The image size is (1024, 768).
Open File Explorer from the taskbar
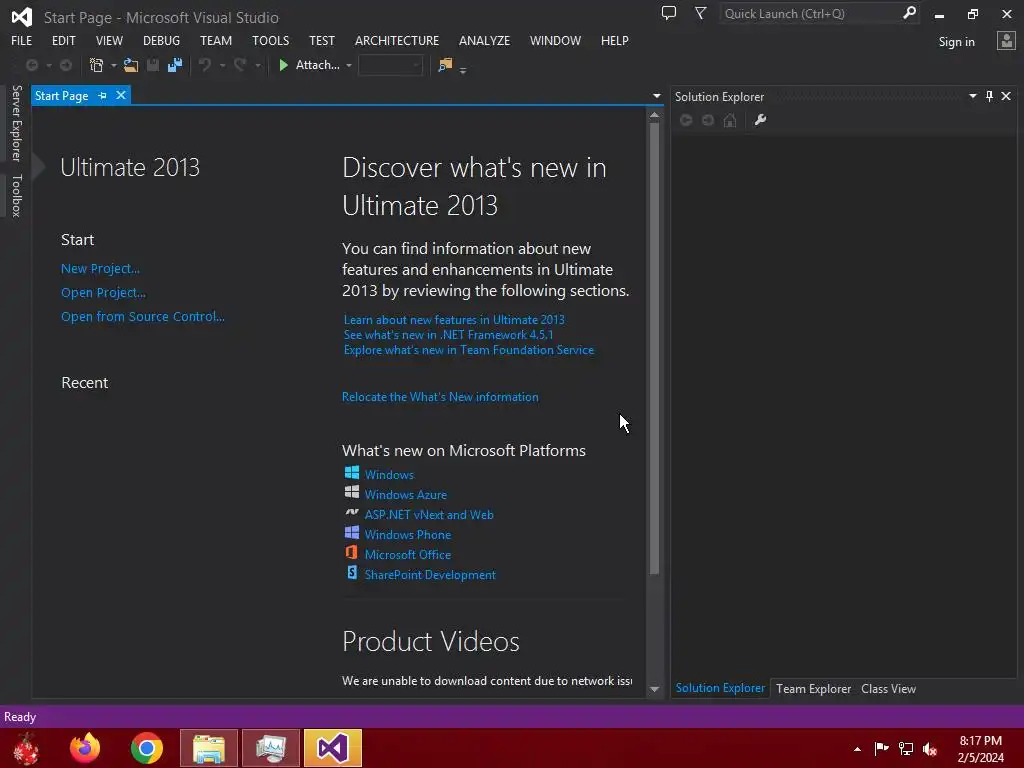pos(209,748)
